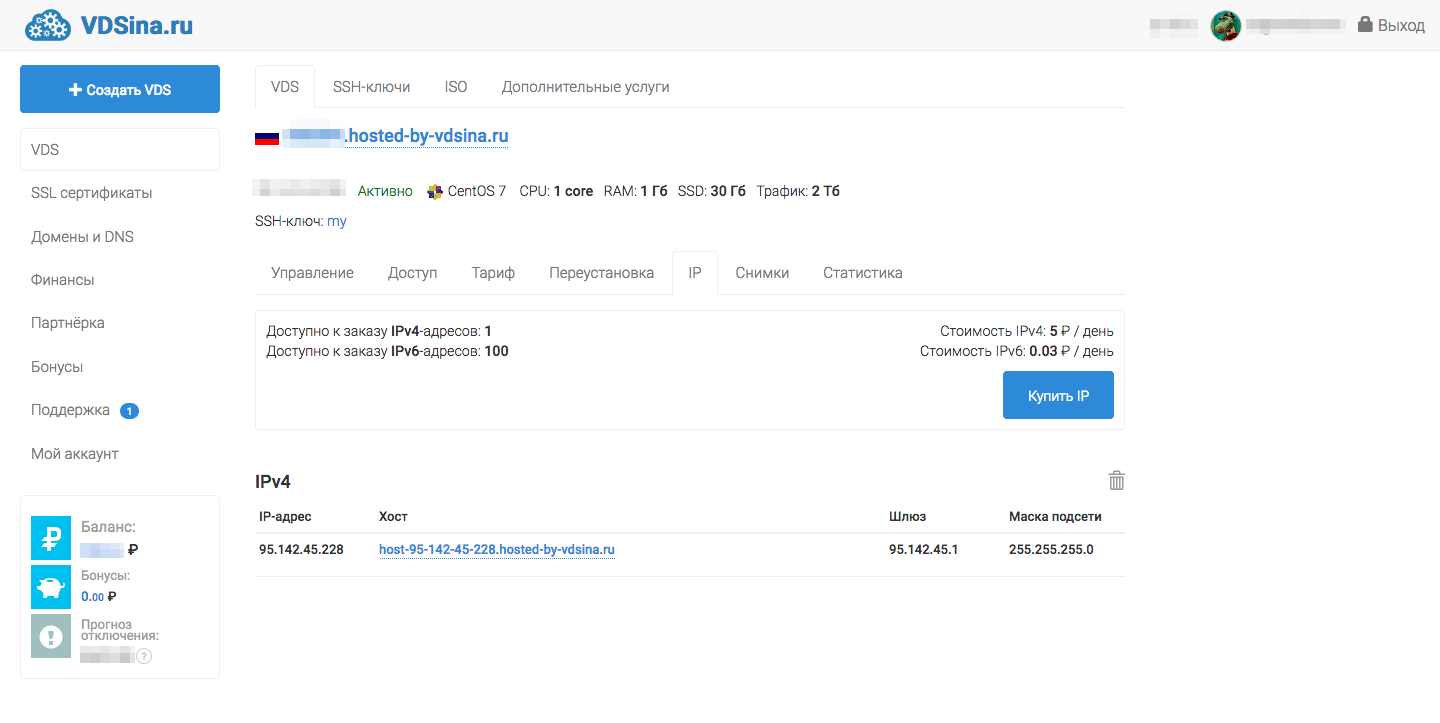Open the Снимки server tab
The image size is (1440, 723).
762,273
